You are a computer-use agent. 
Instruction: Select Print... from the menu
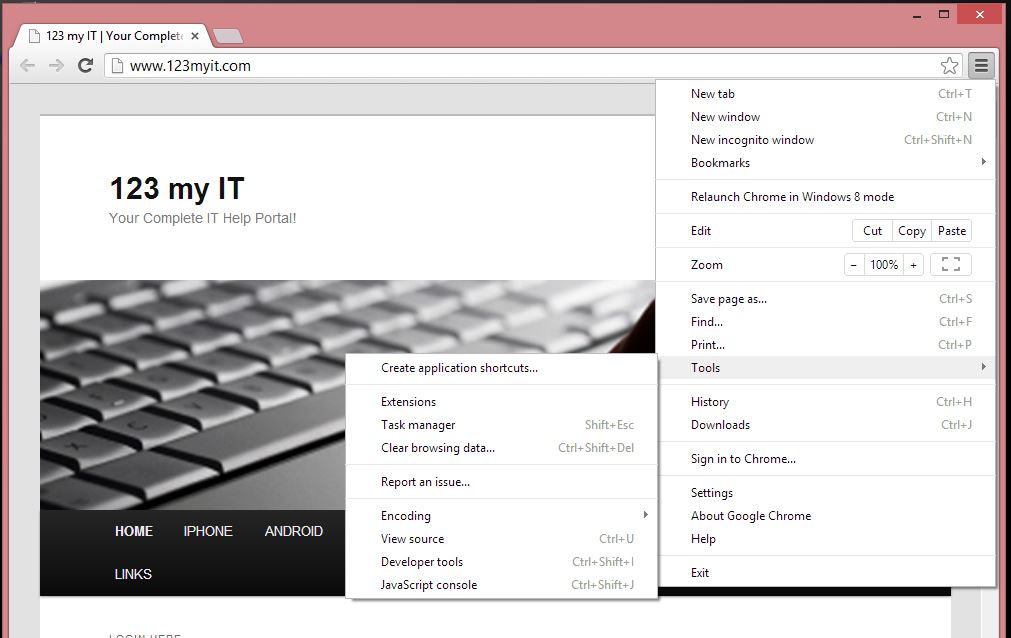826,344
